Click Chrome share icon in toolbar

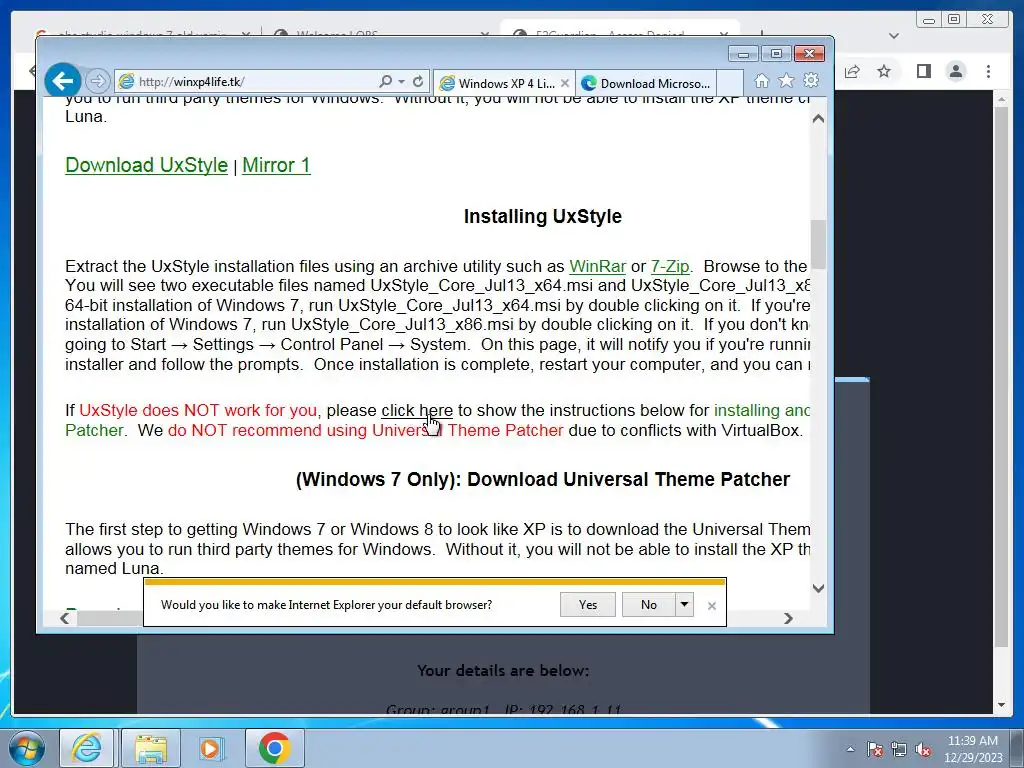852,71
